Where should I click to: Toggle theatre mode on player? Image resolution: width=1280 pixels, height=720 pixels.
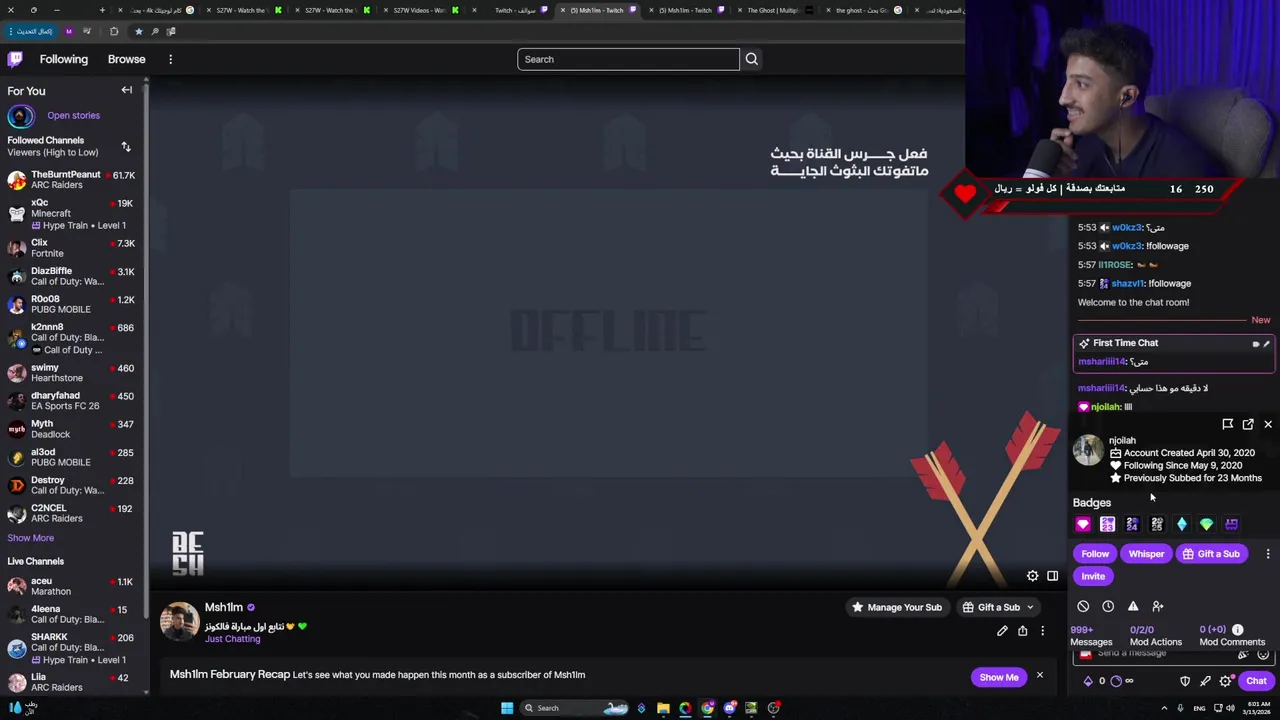pos(1052,576)
